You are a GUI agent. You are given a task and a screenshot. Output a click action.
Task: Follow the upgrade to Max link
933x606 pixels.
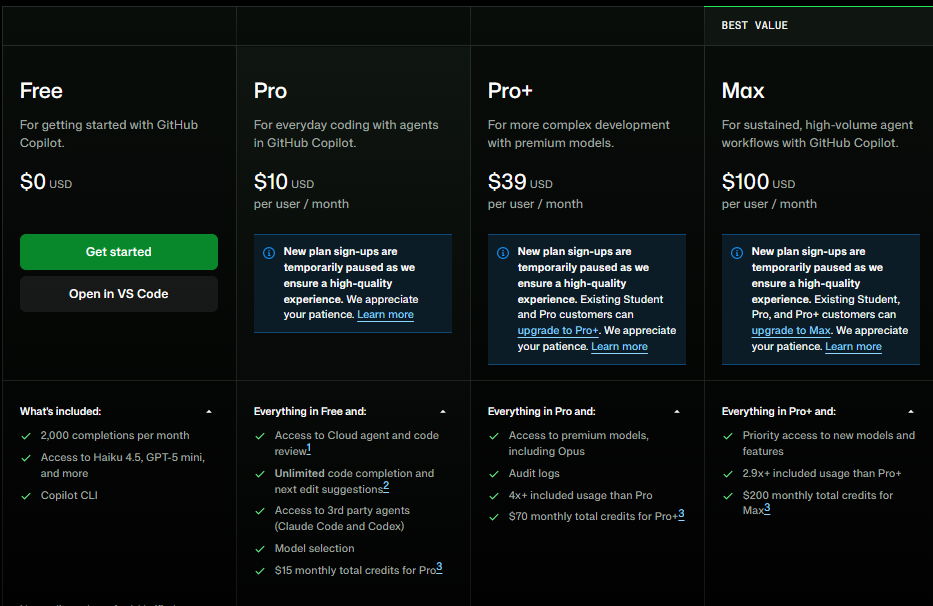click(791, 330)
